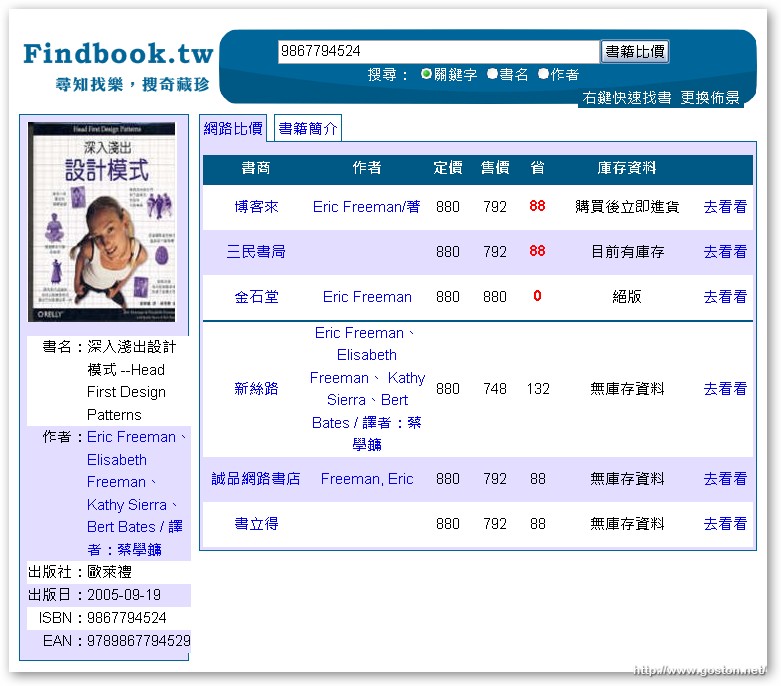Click multi-author link in 新絲路 row
781x686 pixels.
(367, 389)
